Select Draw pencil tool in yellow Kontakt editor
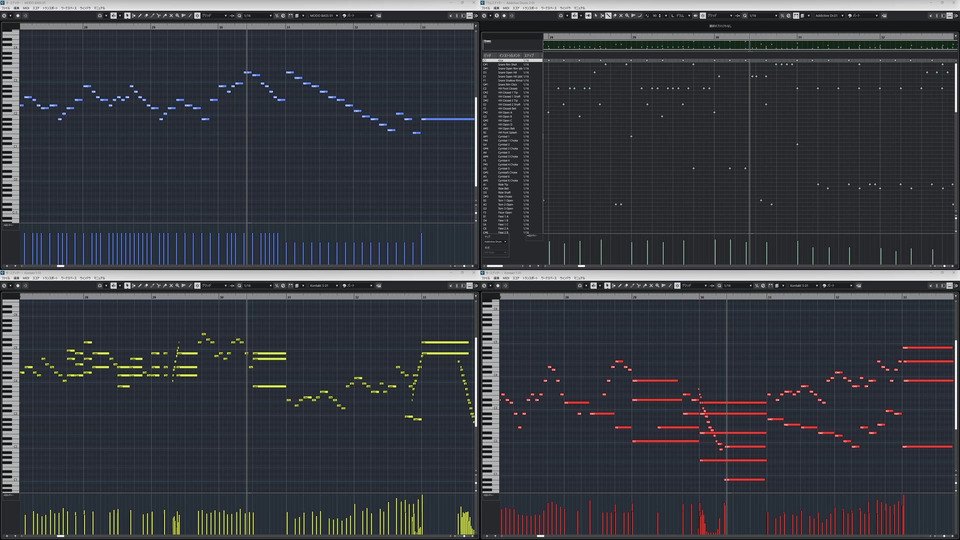This screenshot has height=540, width=960. [140, 285]
